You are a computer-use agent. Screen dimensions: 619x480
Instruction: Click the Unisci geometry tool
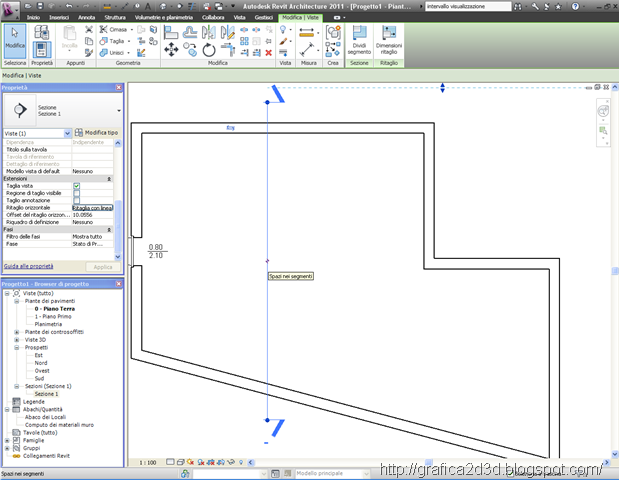click(112, 52)
